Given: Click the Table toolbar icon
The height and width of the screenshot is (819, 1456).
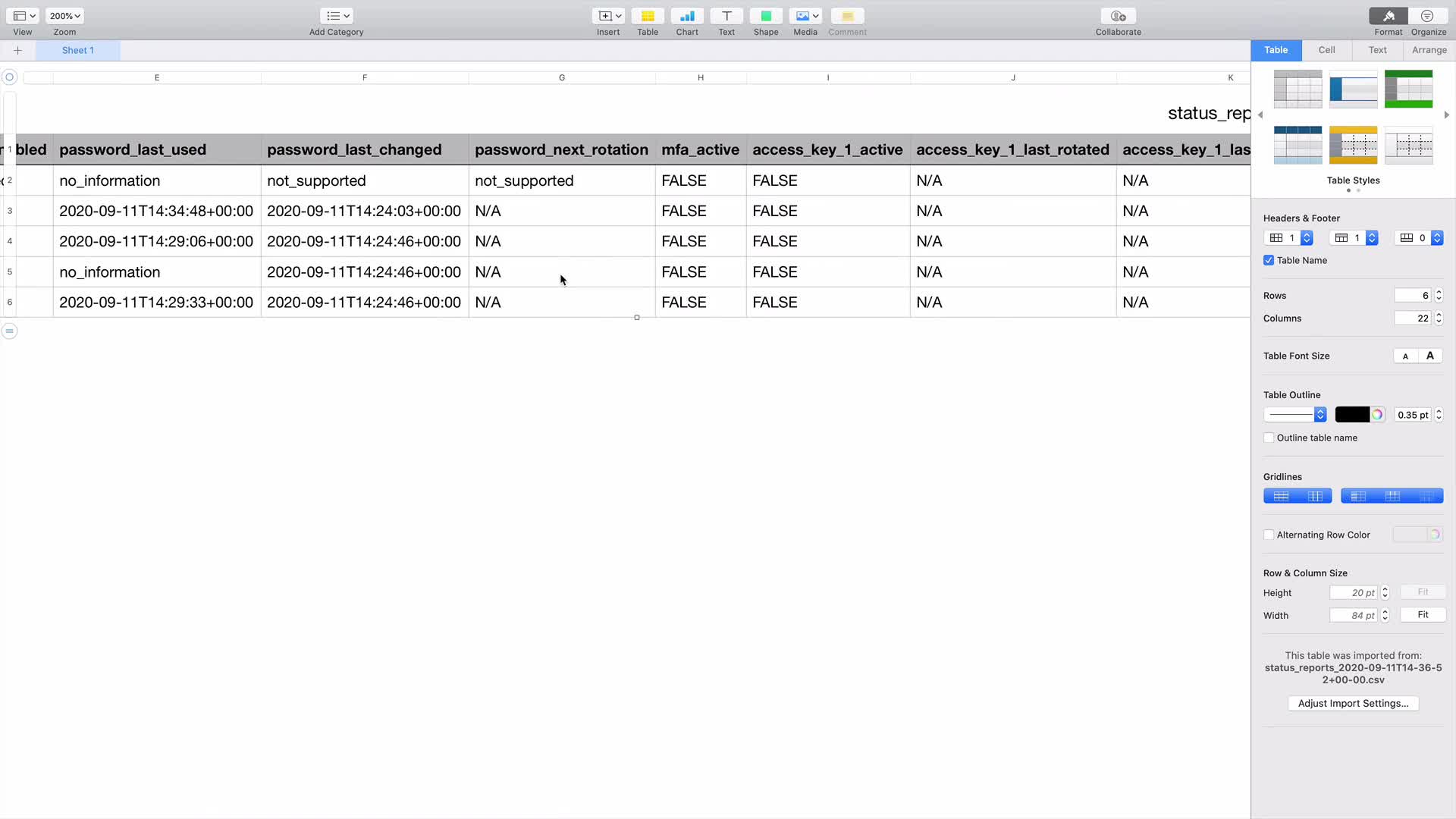Looking at the screenshot, I should tap(647, 16).
